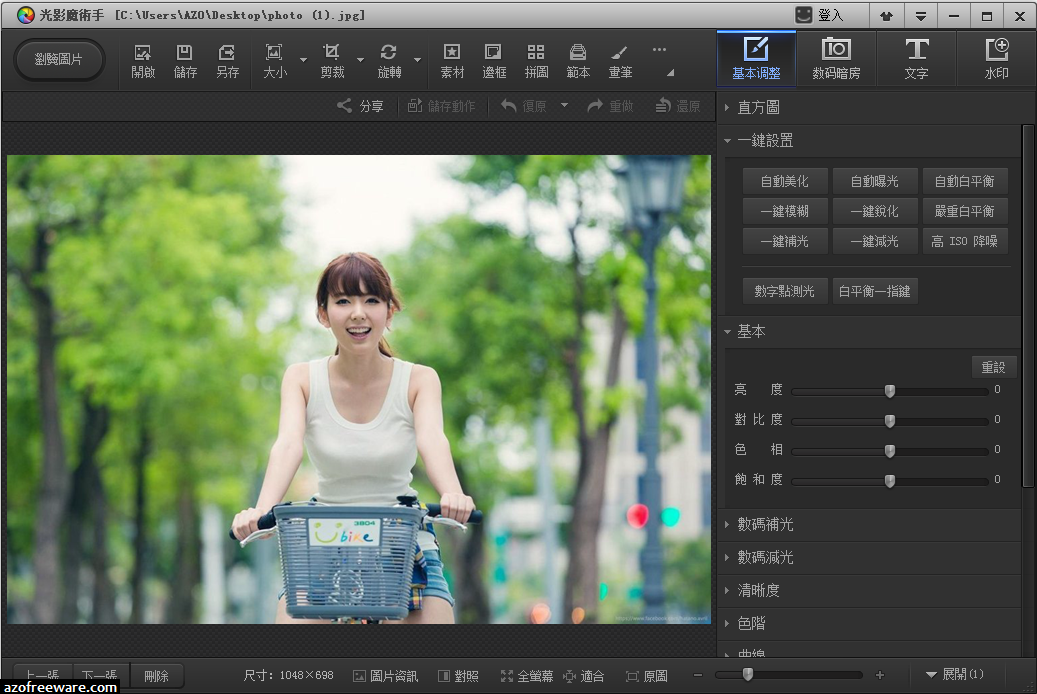The image size is (1037, 694).
Task: Open the 素材 materials panel
Action: [x=452, y=57]
